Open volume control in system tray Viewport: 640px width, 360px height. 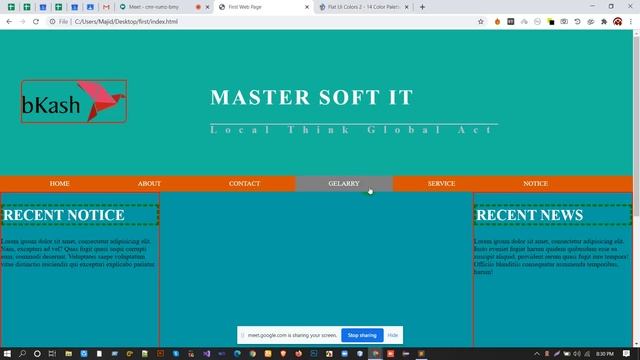coord(577,353)
